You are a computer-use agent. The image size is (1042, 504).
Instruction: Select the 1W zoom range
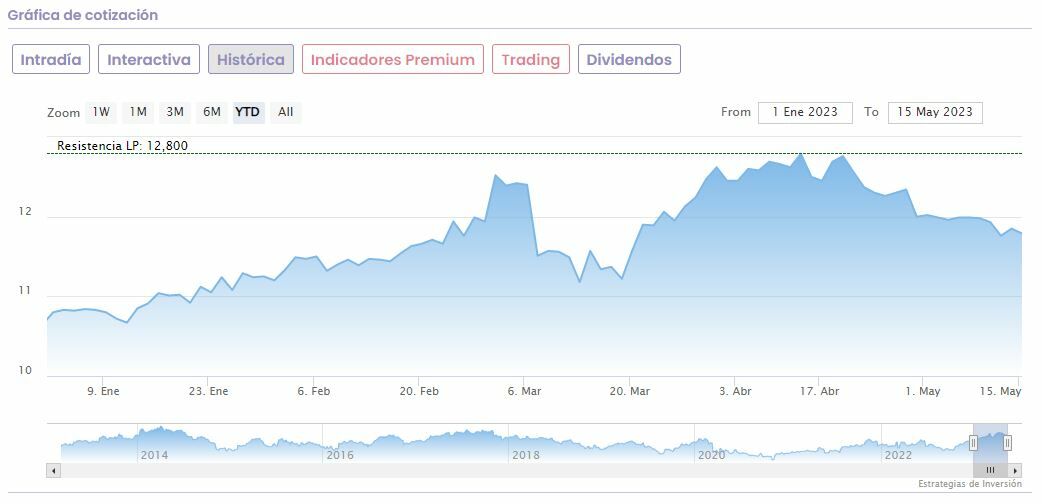pos(101,112)
